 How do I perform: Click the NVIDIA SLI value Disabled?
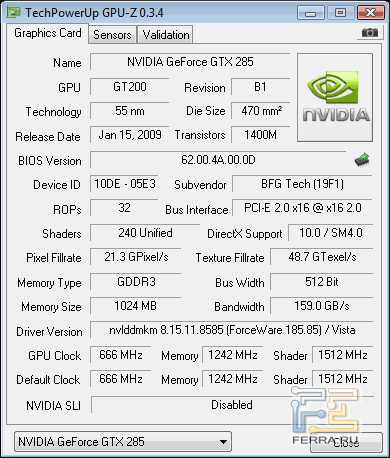(232, 405)
